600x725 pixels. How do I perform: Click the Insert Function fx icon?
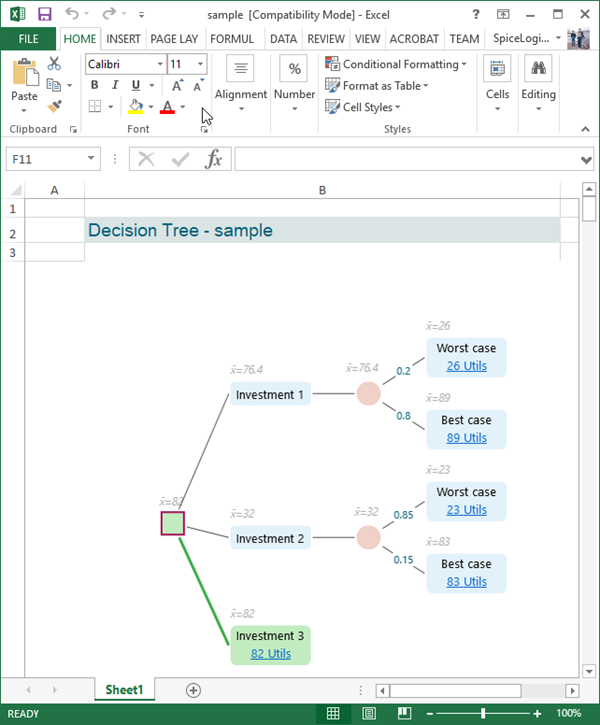tap(213, 159)
